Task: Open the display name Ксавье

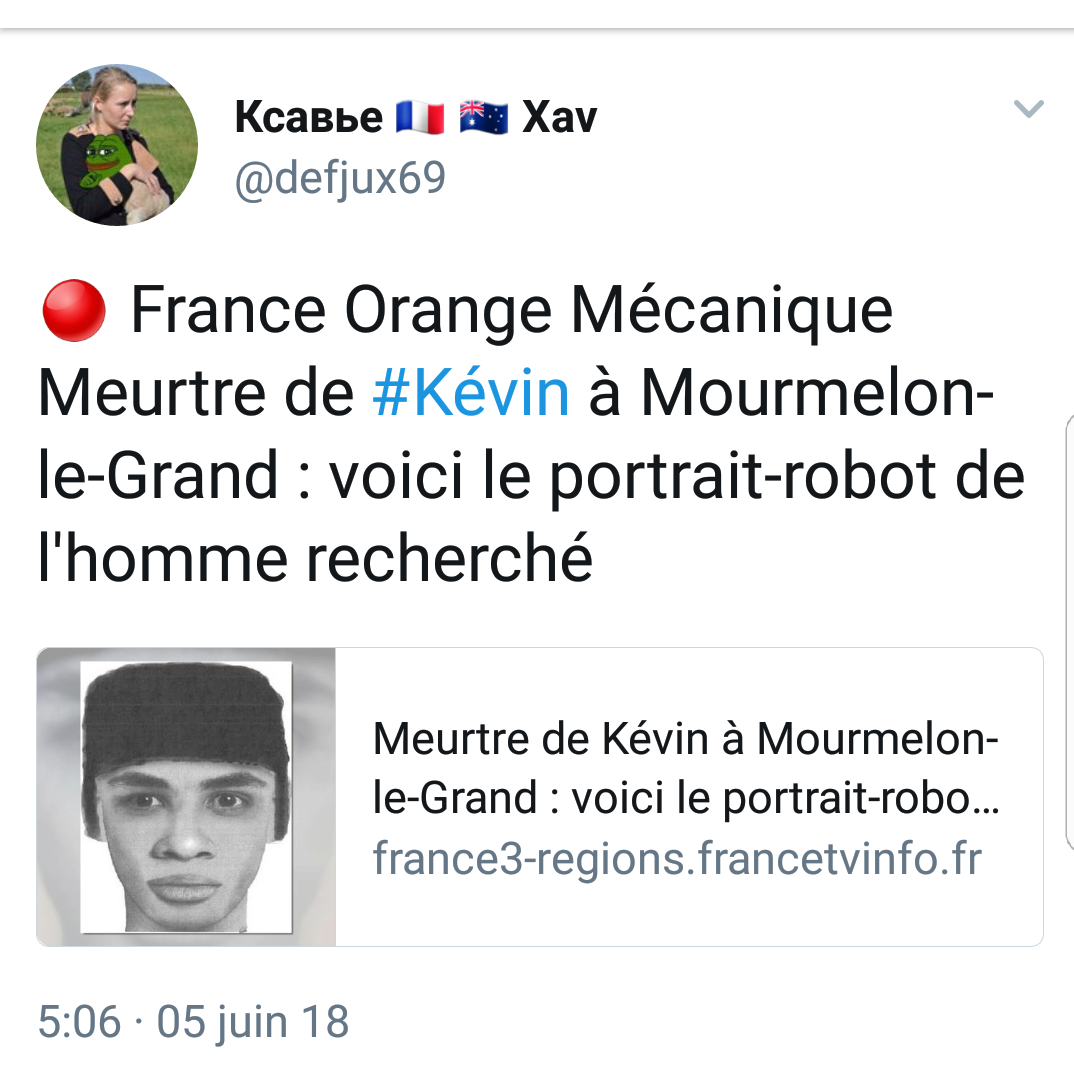Action: pyautogui.click(x=308, y=118)
